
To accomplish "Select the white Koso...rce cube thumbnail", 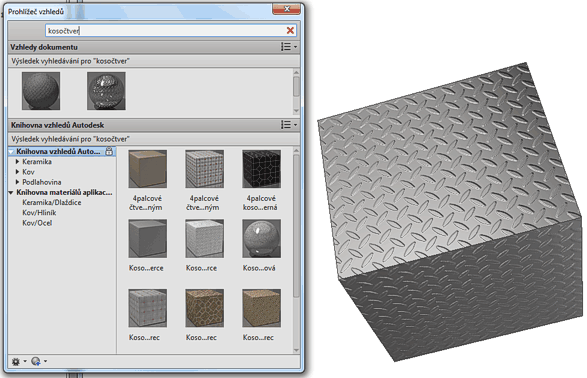I will (x=204, y=238).
